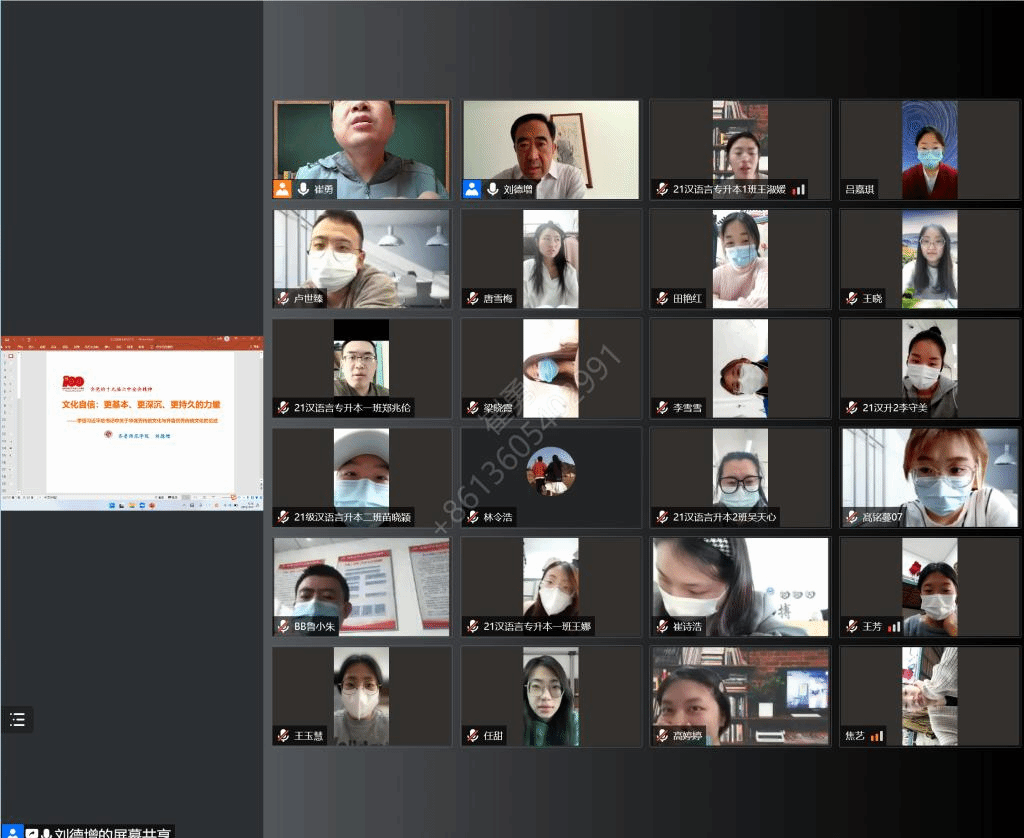
Task: Click muted mic icon beside 唐雪梅
Action: tap(473, 298)
